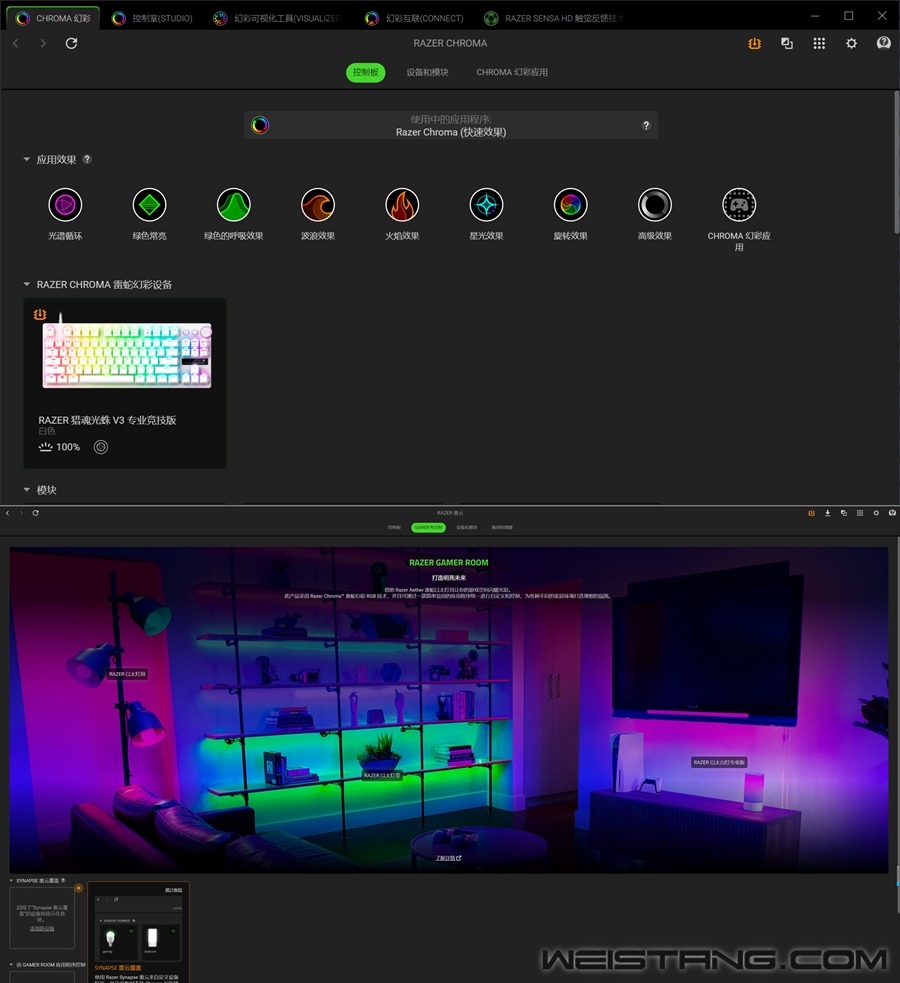Click the 跳过教程 skip tutorial link
This screenshot has width=900, height=983.
[174, 890]
